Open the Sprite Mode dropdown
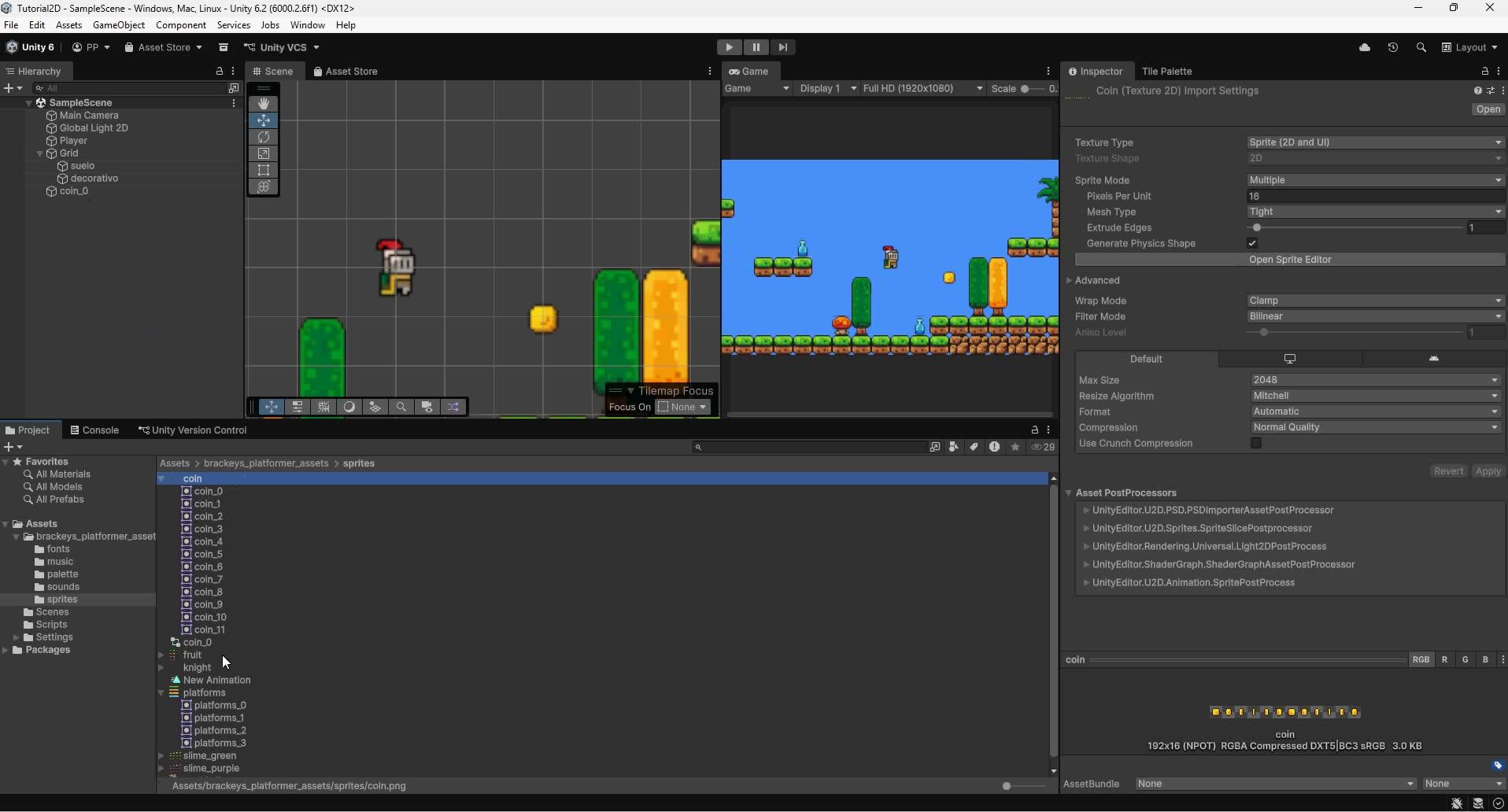The width and height of the screenshot is (1508, 812). [1374, 180]
